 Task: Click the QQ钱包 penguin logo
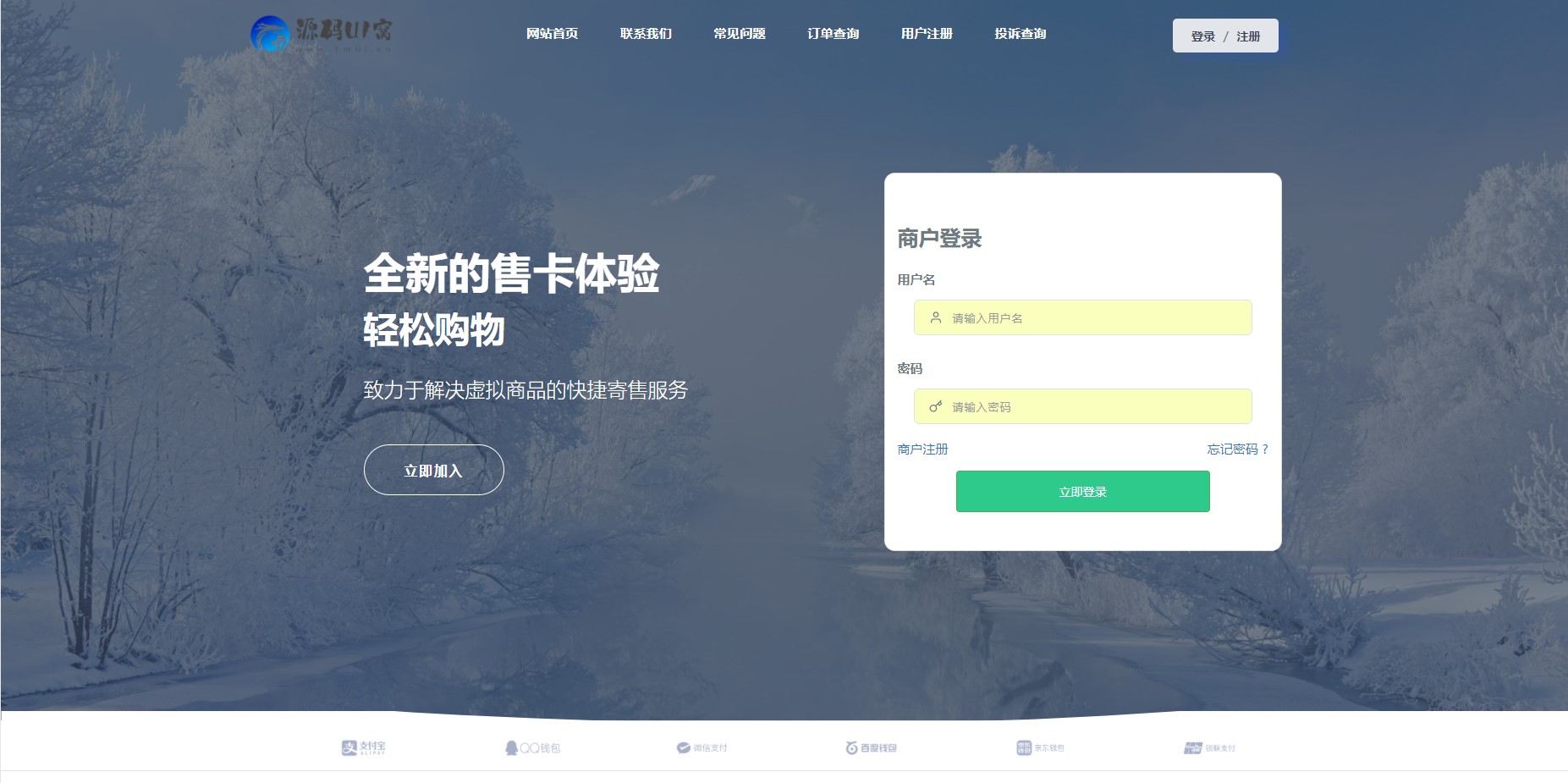pos(532,747)
